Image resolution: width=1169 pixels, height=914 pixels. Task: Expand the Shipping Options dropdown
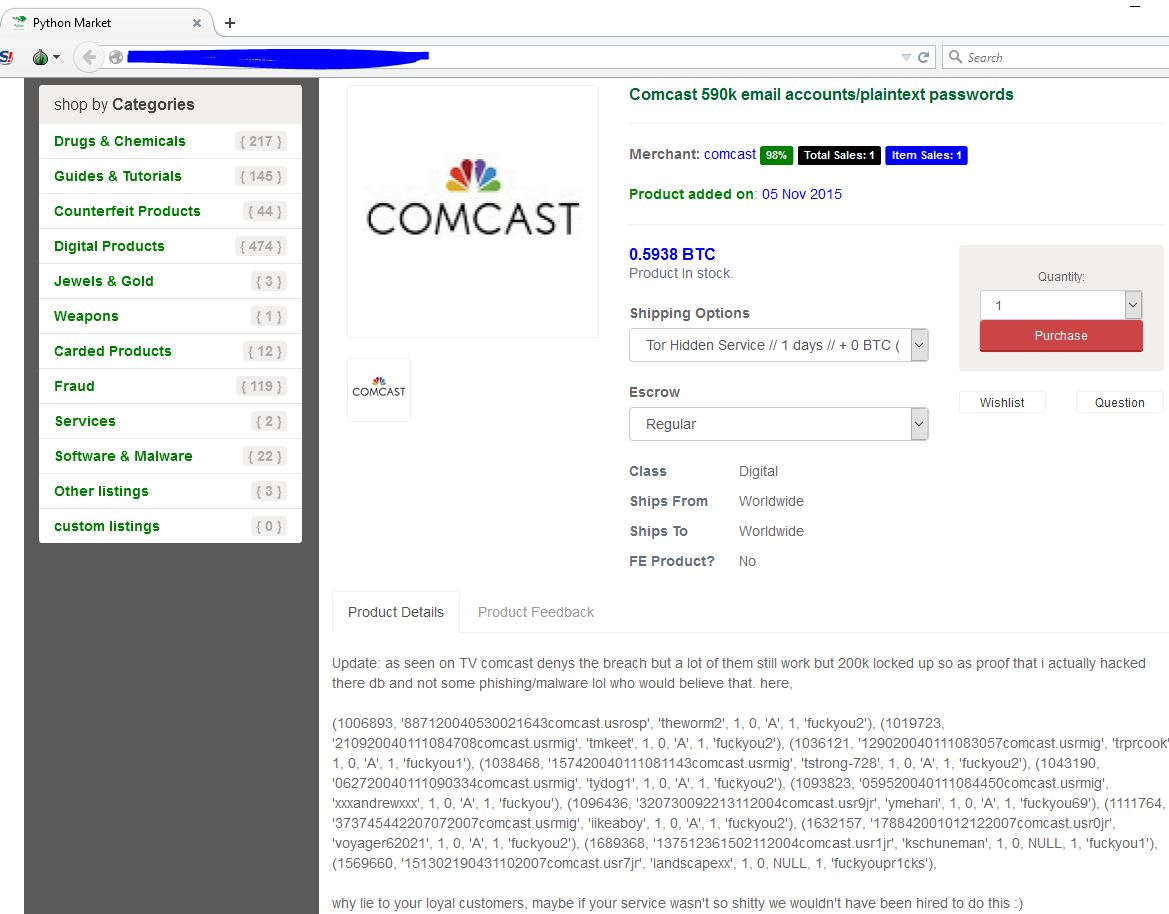tap(778, 345)
